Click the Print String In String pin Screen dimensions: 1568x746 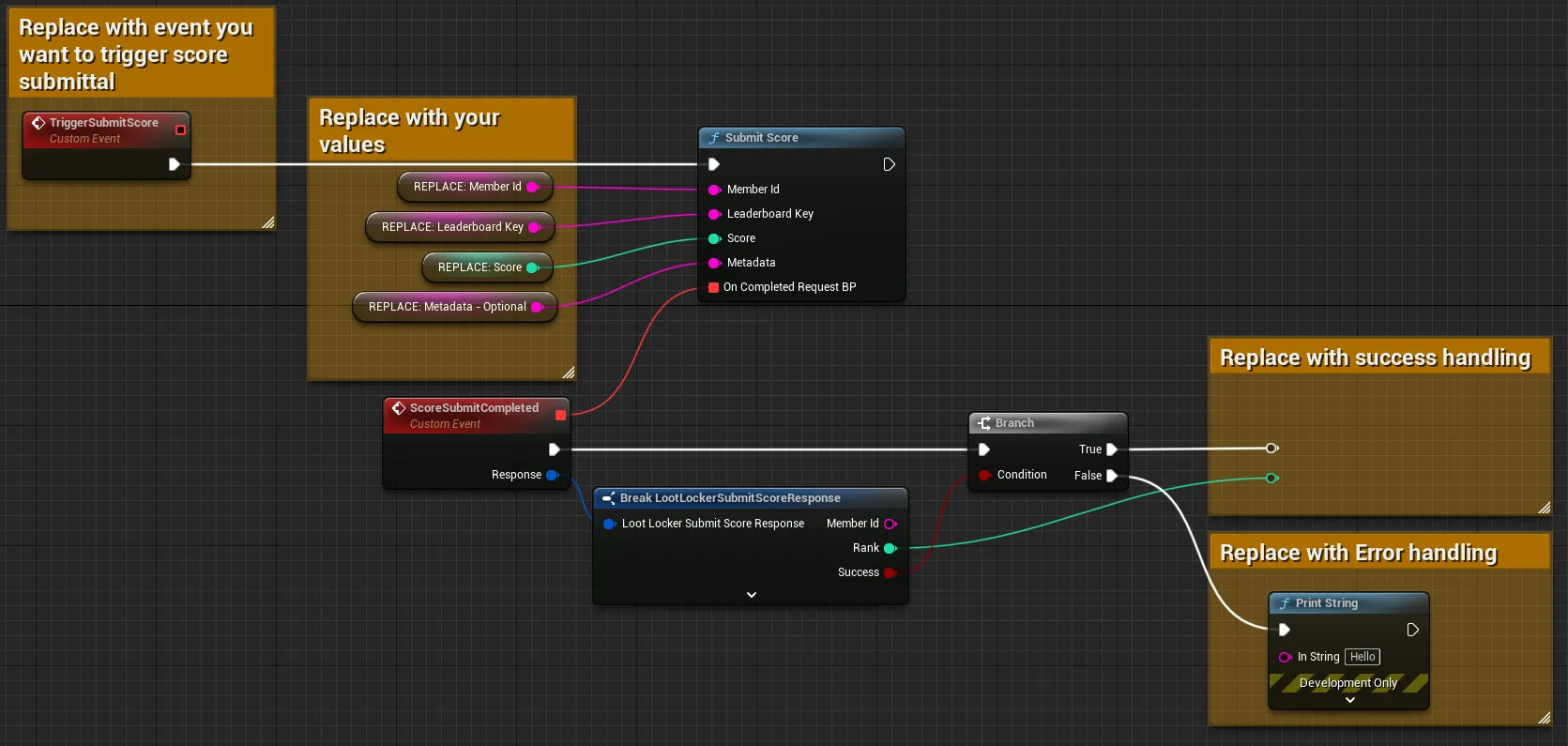1286,657
